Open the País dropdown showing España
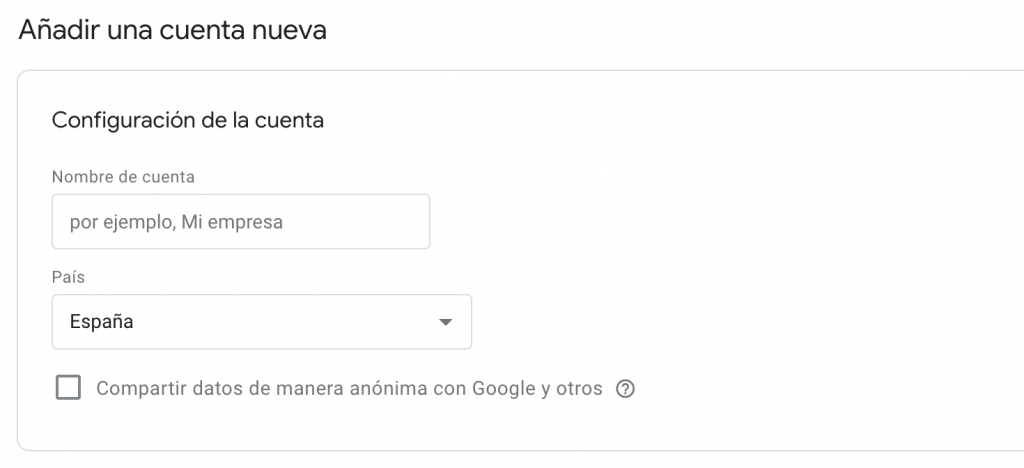The image size is (1024, 468). coord(261,322)
